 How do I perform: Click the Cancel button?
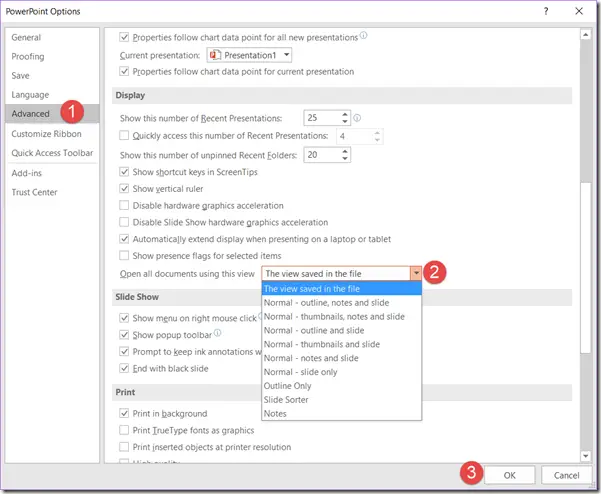coord(566,475)
